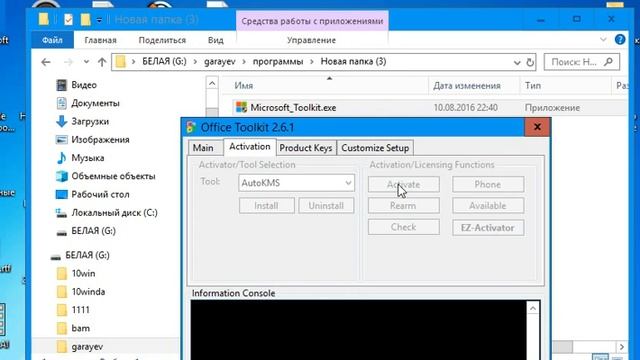Screen dimensions: 640x360
Task: Click the Rearm button
Action: click(404, 205)
